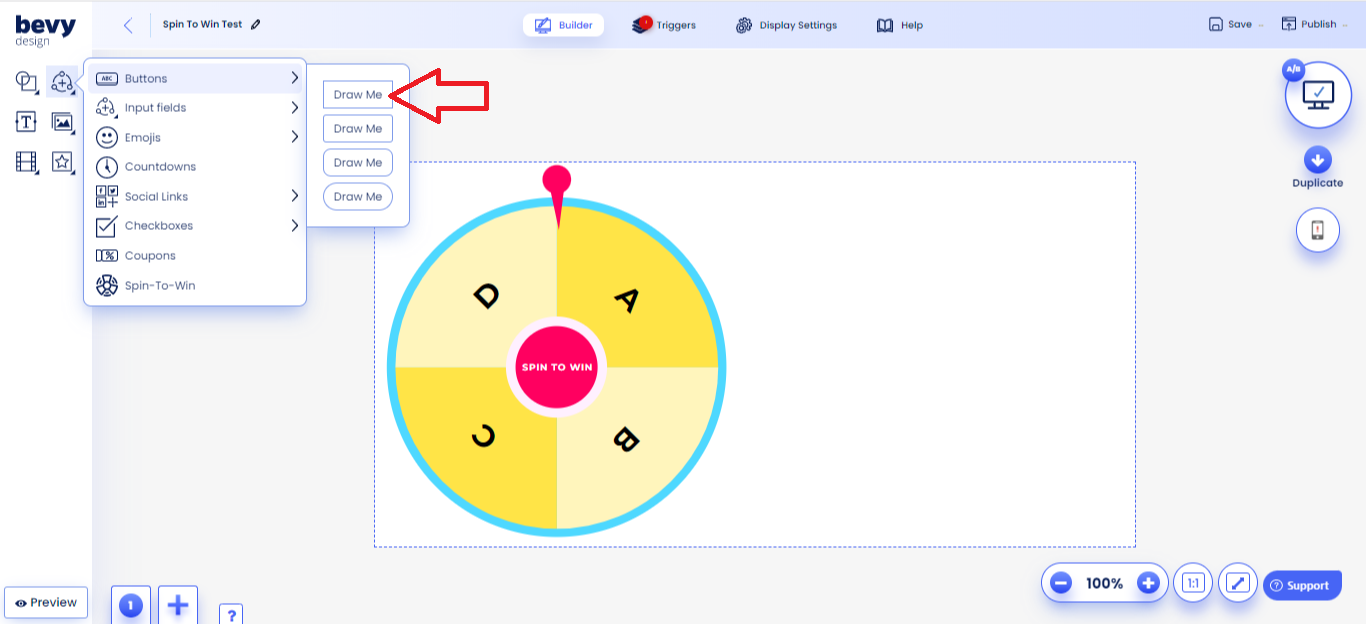Image resolution: width=1366 pixels, height=624 pixels.
Task: Select the Text tool in the left toolbar
Action: click(25, 121)
